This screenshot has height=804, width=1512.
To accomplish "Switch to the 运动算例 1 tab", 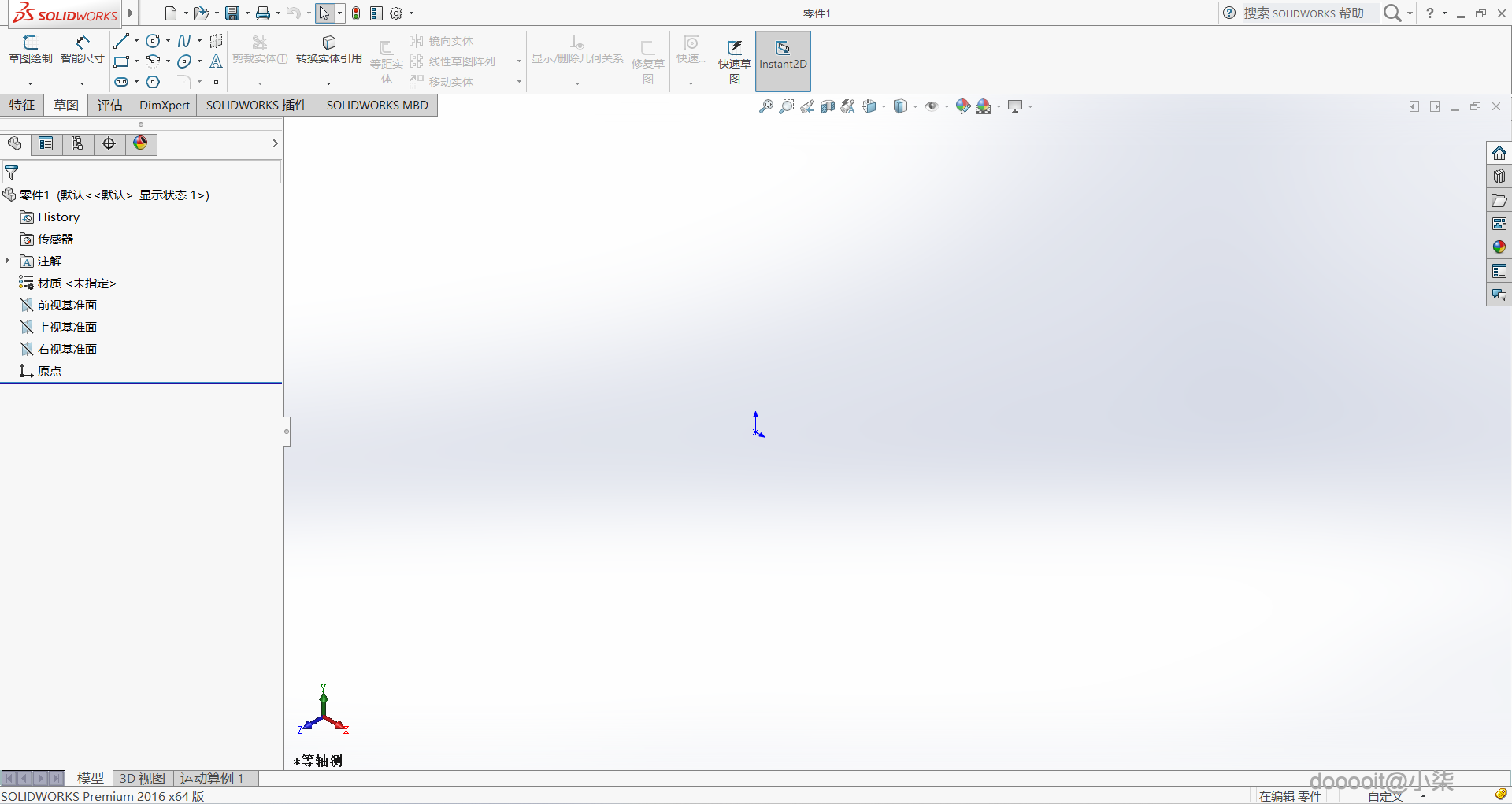I will tap(212, 778).
